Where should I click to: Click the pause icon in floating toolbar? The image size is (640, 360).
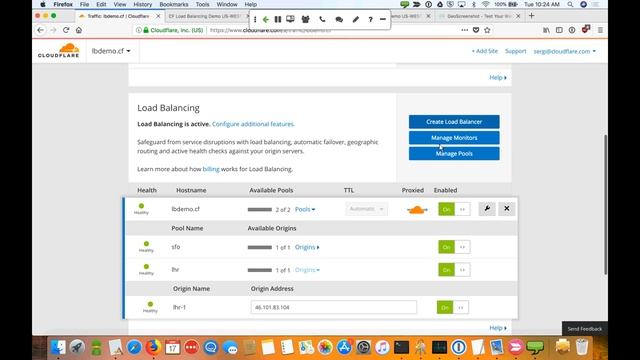pos(278,19)
